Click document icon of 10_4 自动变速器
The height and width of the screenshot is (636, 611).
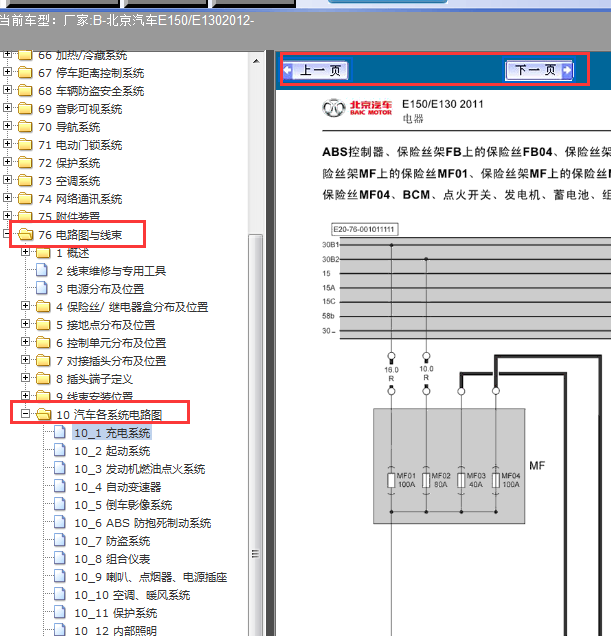pyautogui.click(x=60, y=486)
